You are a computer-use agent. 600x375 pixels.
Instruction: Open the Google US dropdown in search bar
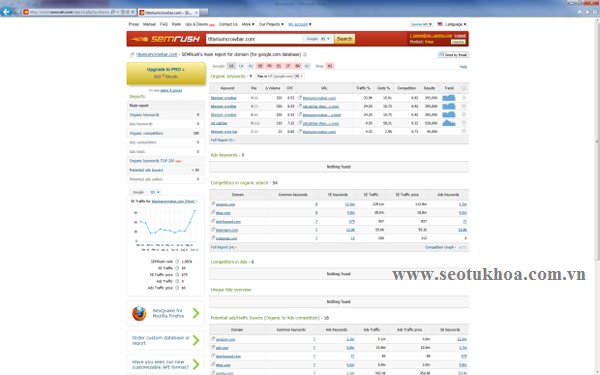pos(318,39)
